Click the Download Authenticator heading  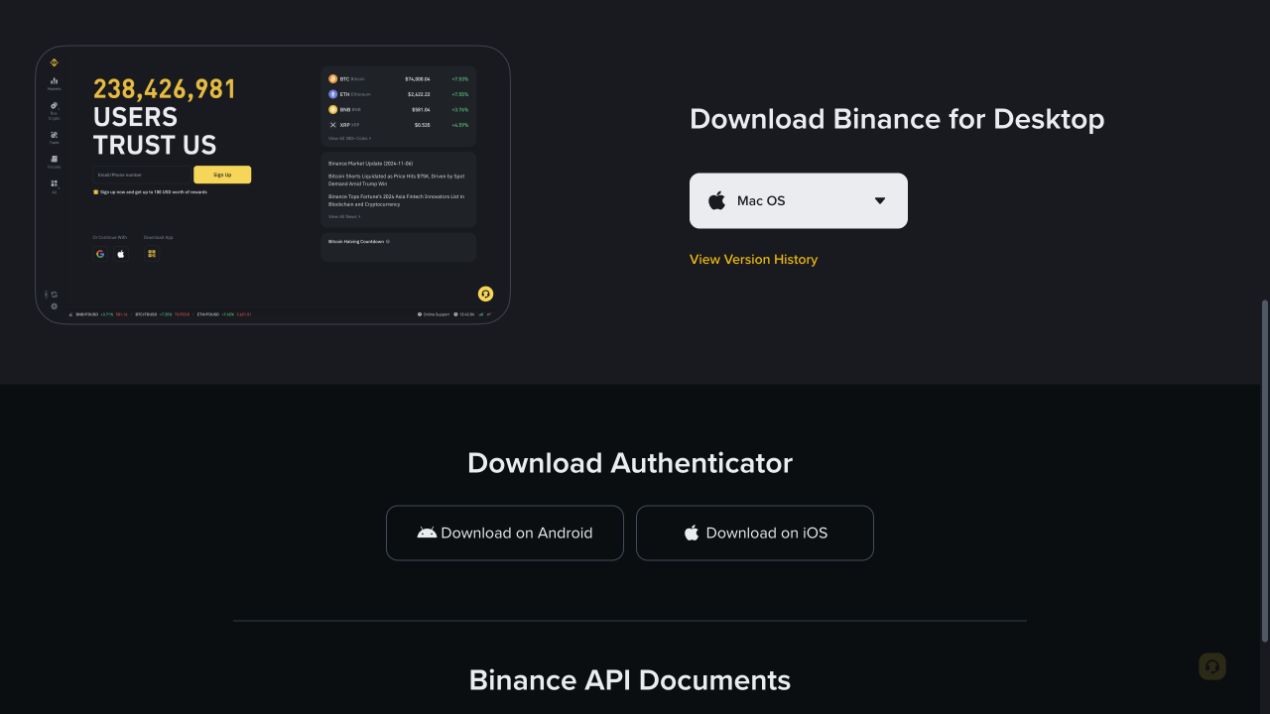coord(630,463)
